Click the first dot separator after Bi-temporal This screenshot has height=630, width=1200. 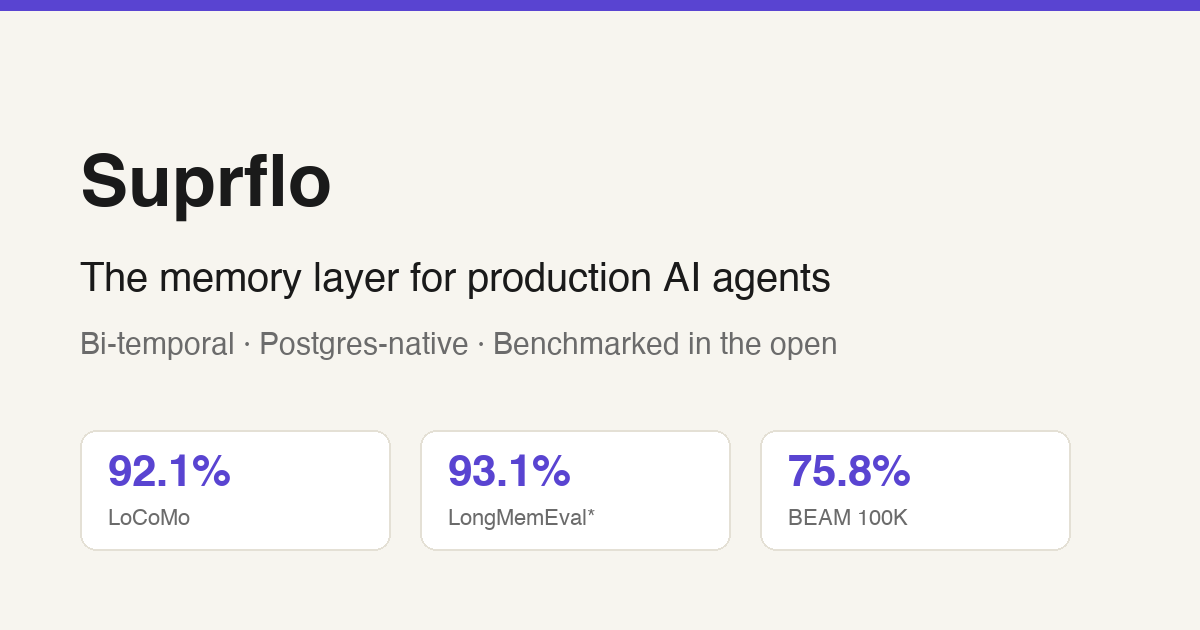pos(247,345)
